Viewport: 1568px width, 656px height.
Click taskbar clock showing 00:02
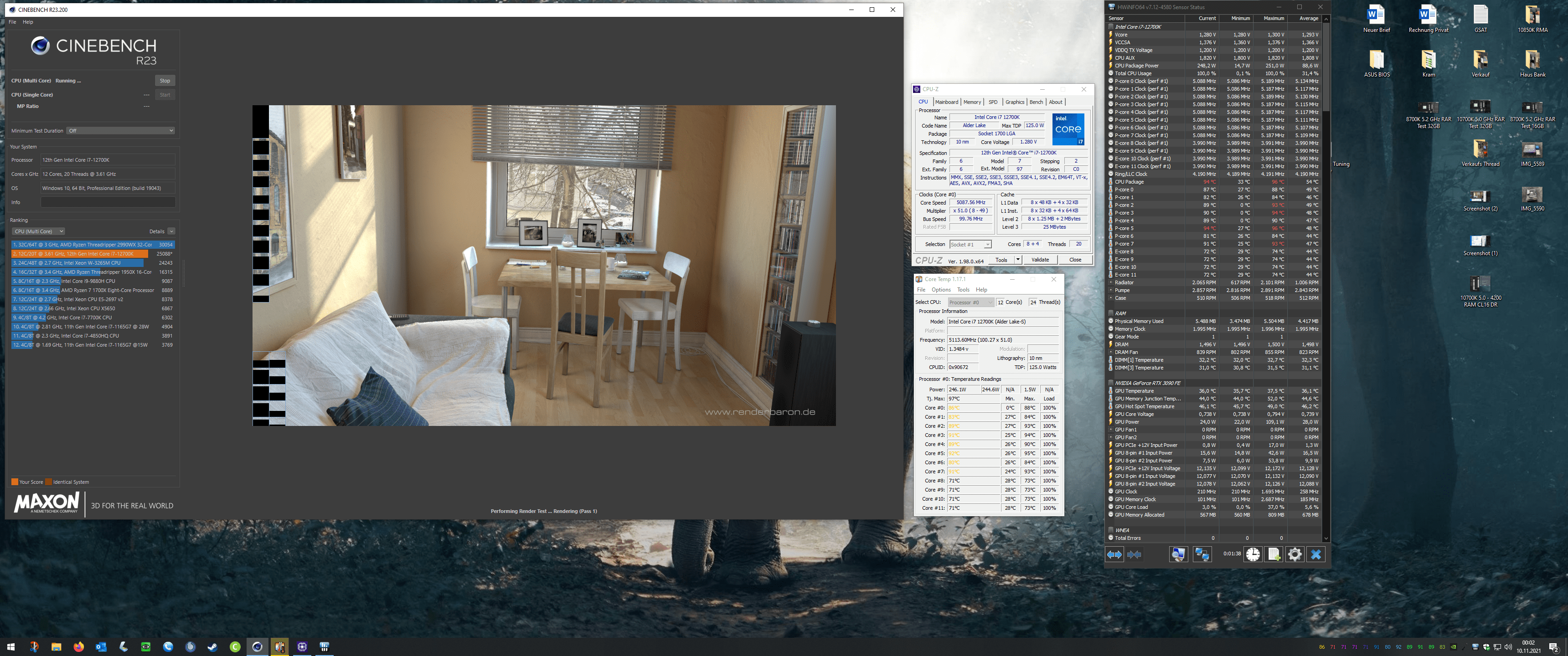(x=1528, y=646)
